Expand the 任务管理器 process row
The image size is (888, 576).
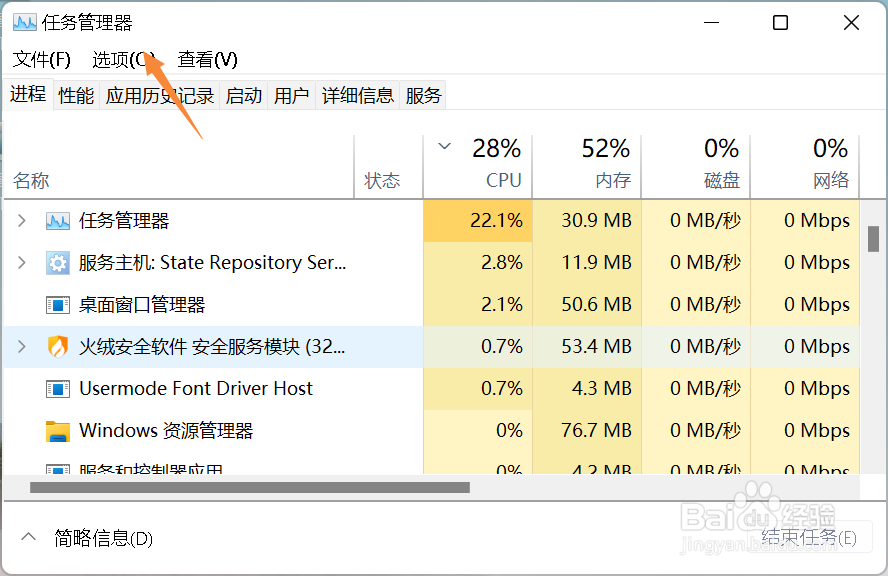[22, 220]
